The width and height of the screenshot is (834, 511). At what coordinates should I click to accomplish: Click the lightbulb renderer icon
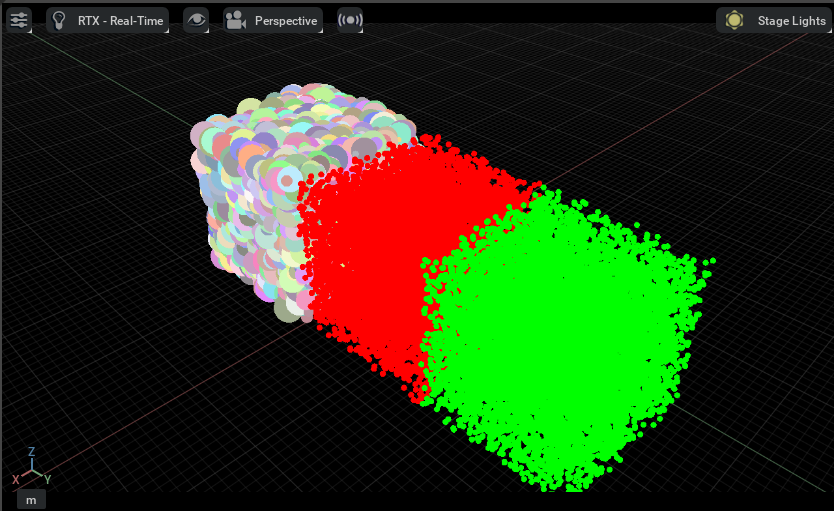(x=60, y=20)
